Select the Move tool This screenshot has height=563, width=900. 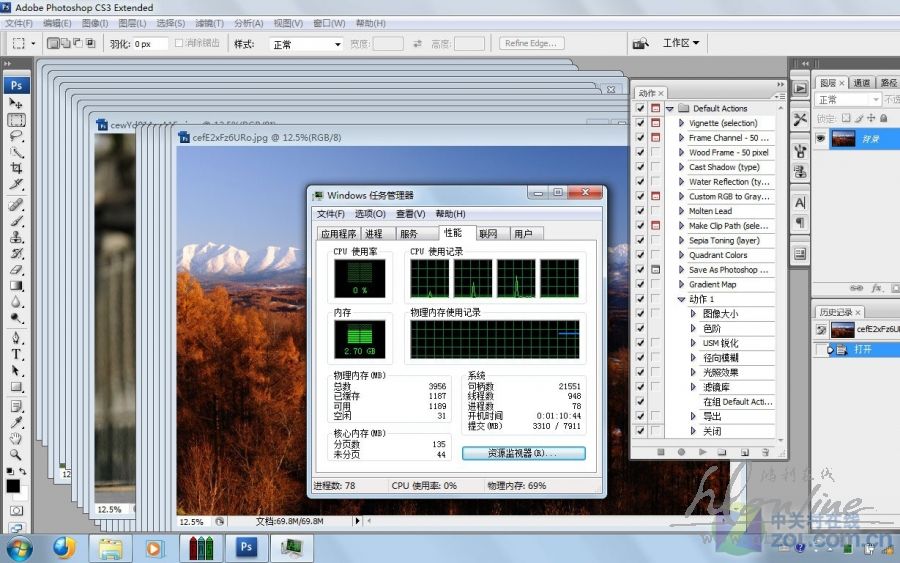pos(16,103)
